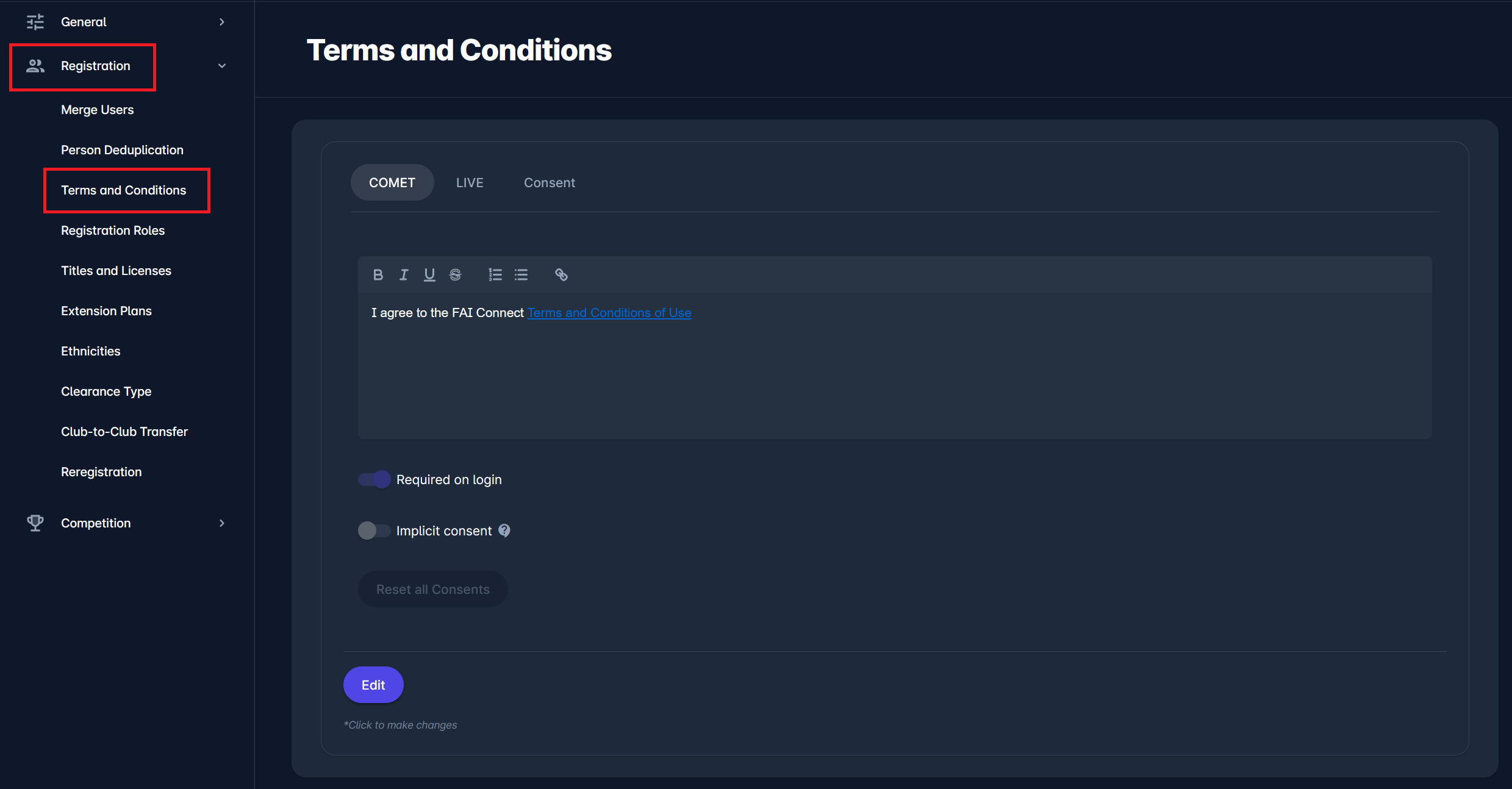
Task: Toggle bold formatting in the editor
Action: point(378,275)
